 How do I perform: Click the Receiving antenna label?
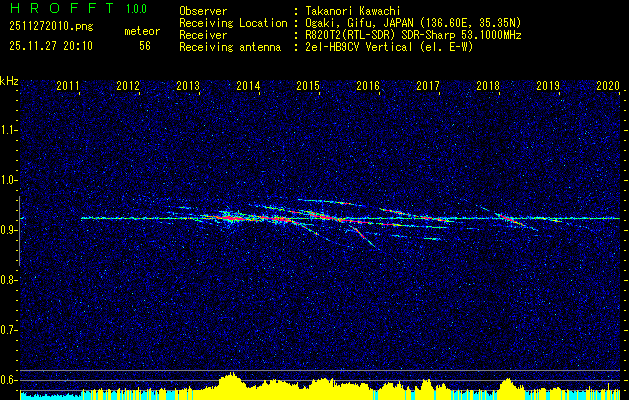tap(230, 47)
